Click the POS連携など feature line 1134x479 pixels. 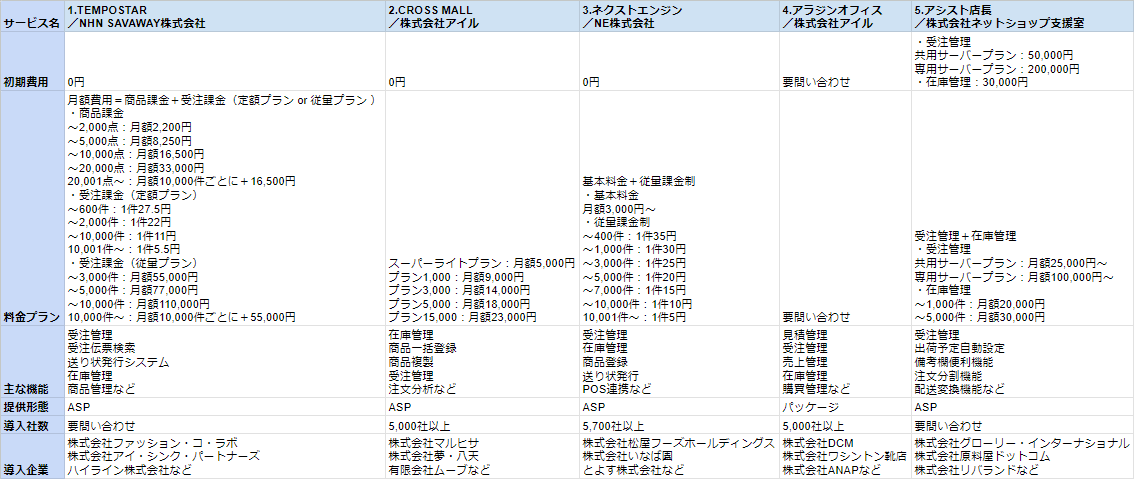[616, 389]
